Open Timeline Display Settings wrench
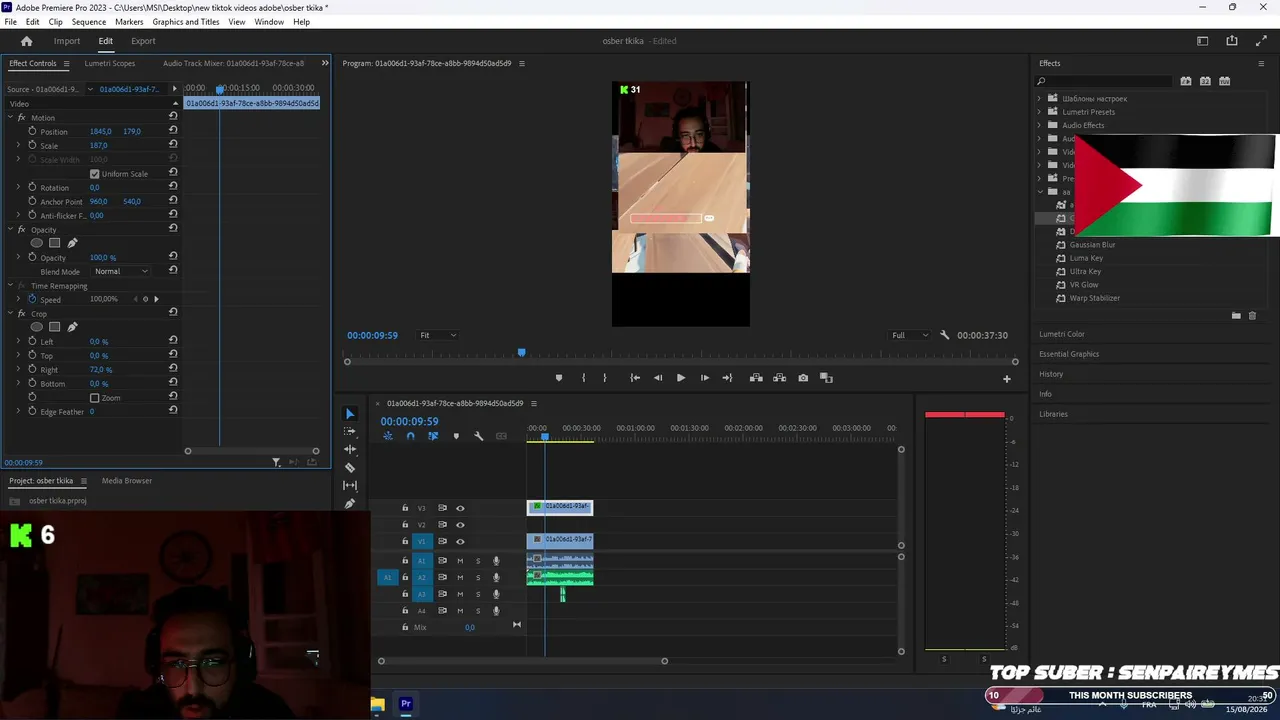Image resolution: width=1280 pixels, height=720 pixels. tap(479, 436)
